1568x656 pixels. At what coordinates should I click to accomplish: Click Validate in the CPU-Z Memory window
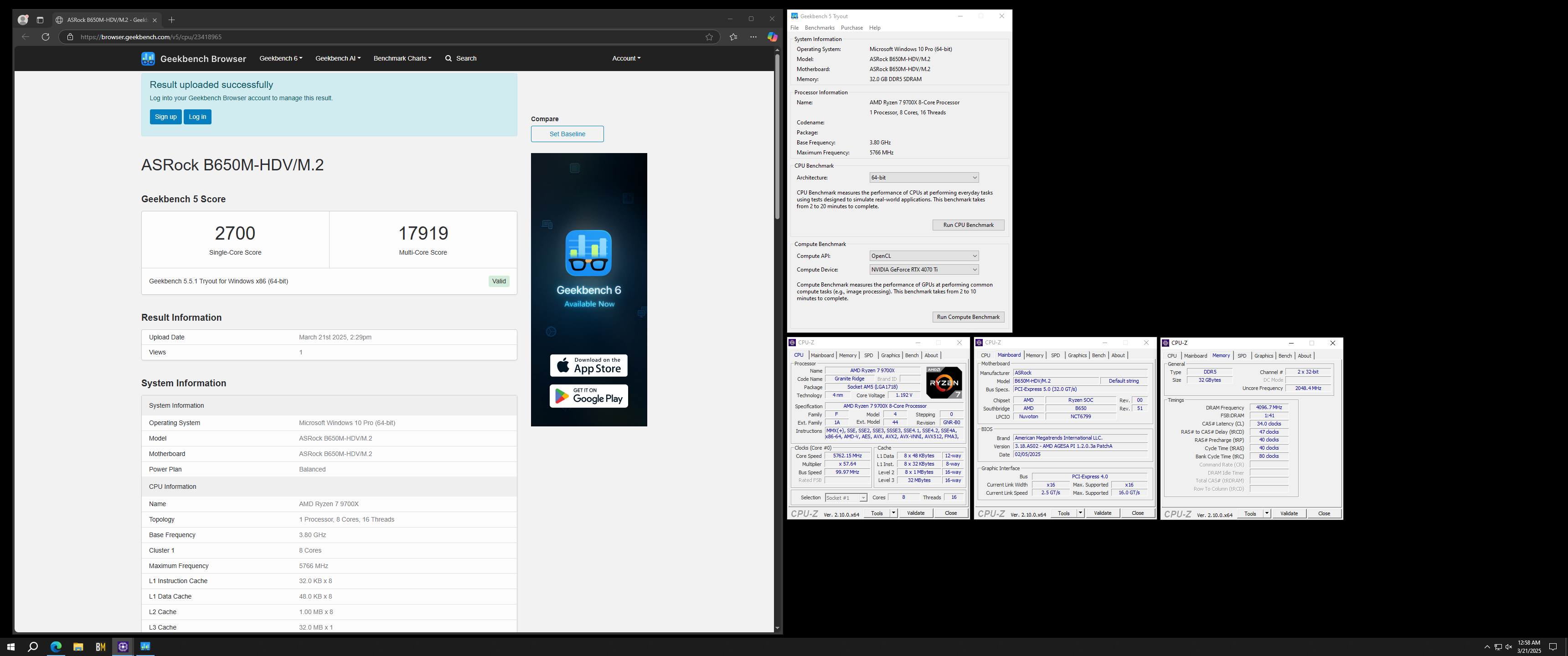point(1289,513)
